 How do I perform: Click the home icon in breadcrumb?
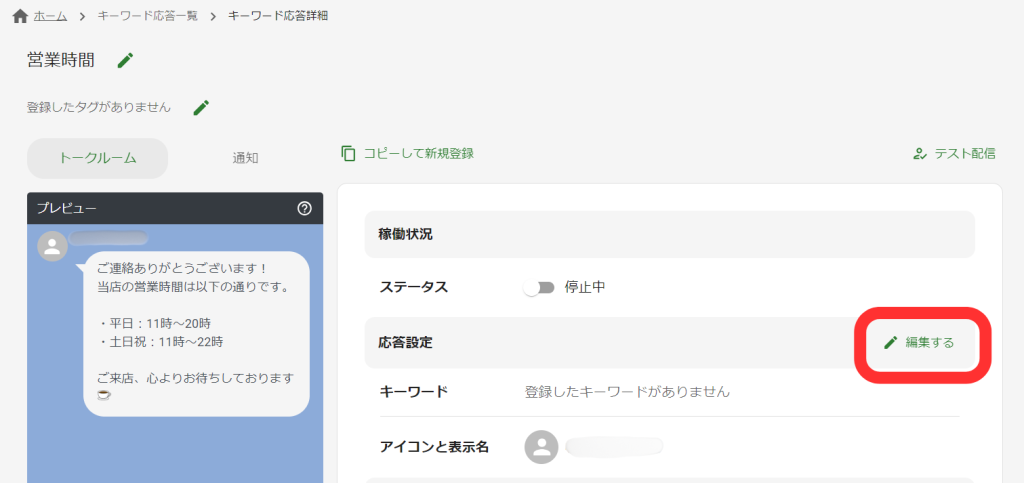[x=20, y=16]
